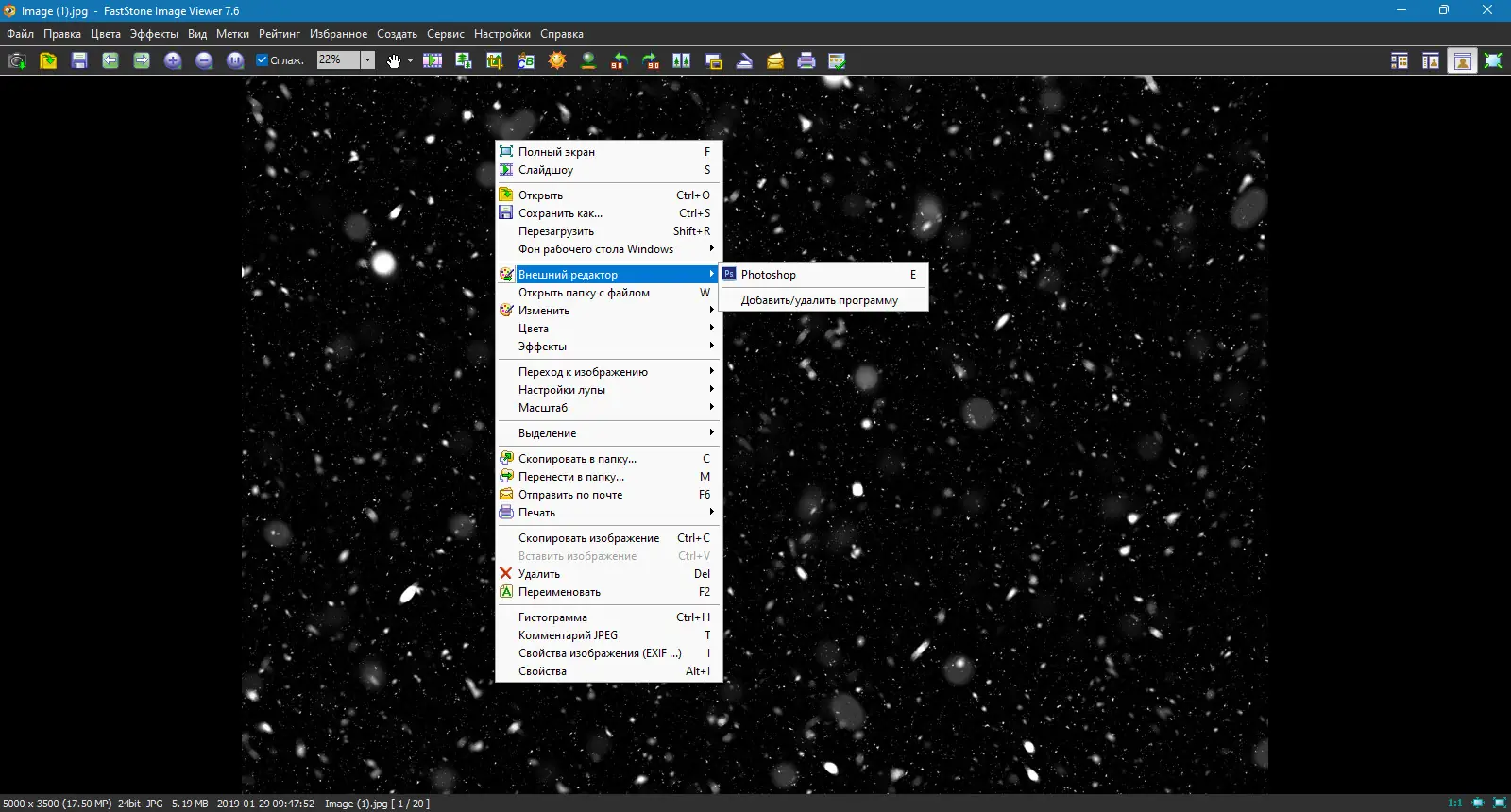Screen dimensions: 1511x812
Task: Rotate image left with the red arrow icon
Action: coord(620,60)
